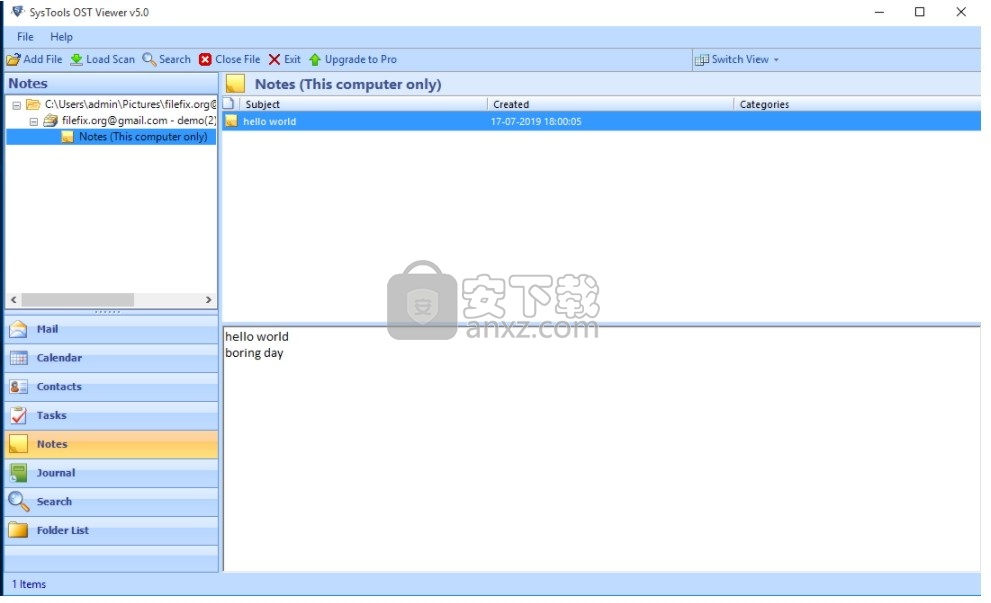This screenshot has height=603, width=991.
Task: Click the Add File folder icon
Action: (13, 59)
